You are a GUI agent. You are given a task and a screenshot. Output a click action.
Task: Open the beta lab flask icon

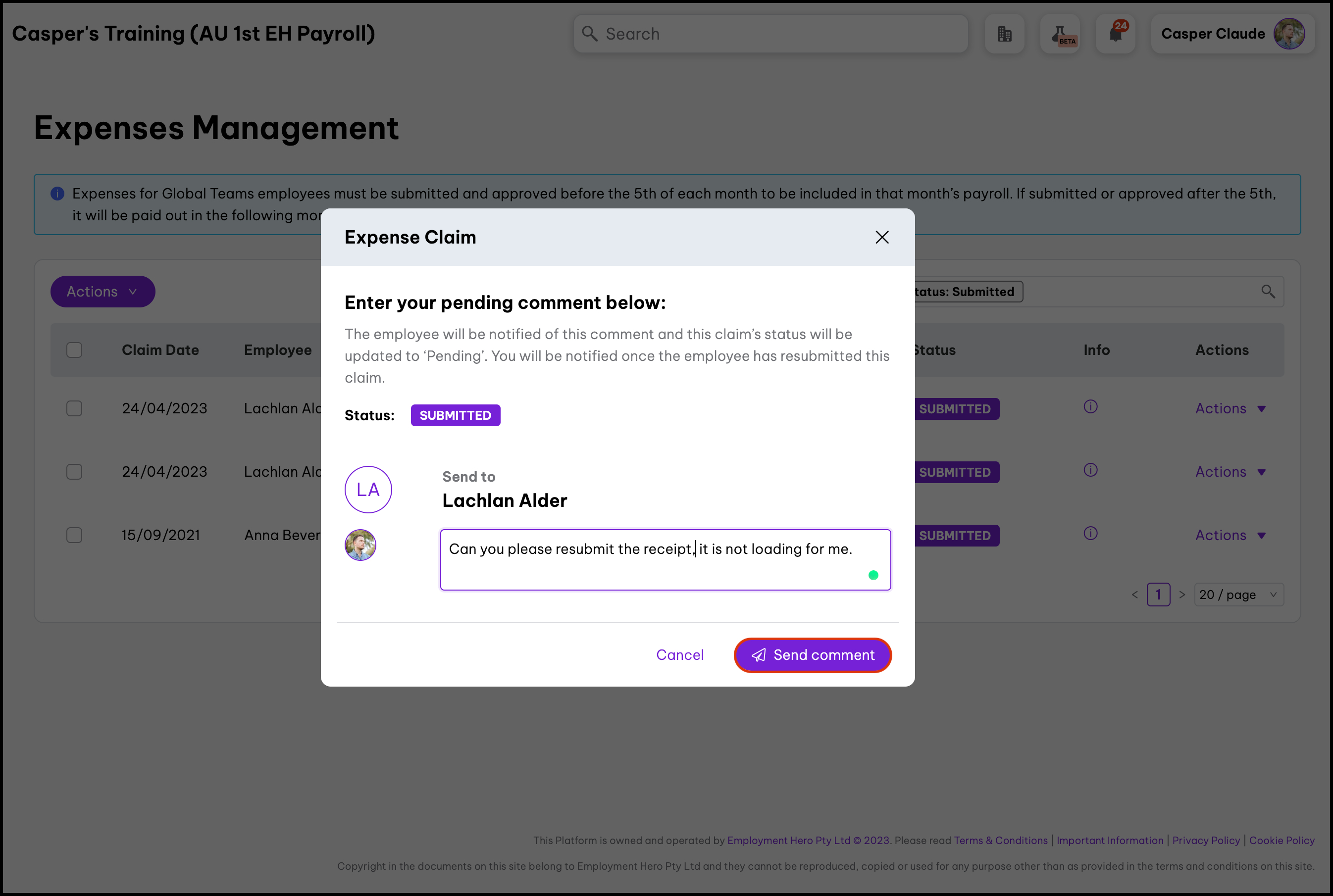point(1060,34)
